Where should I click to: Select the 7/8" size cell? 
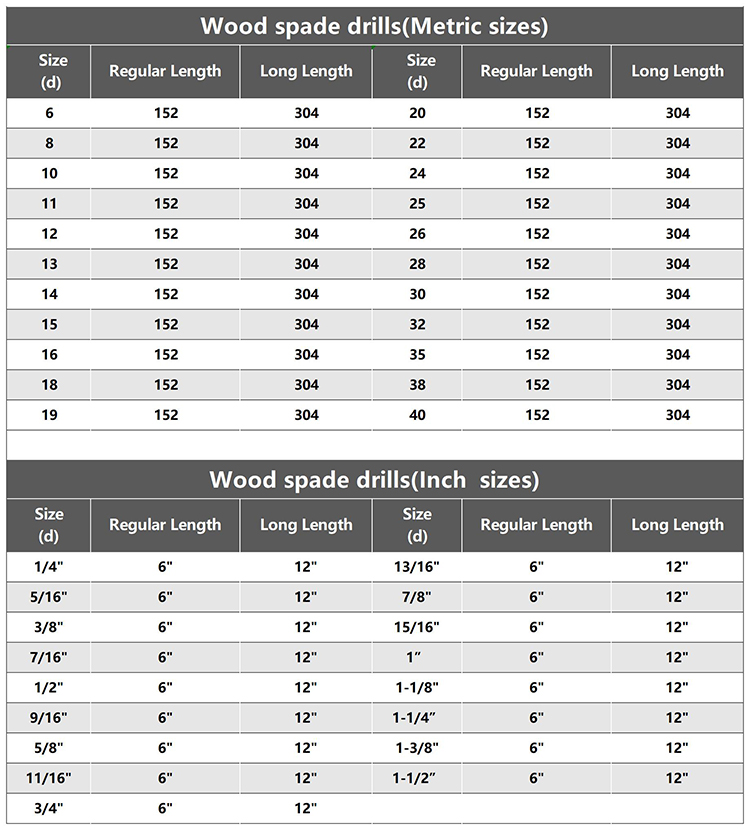tap(417, 597)
